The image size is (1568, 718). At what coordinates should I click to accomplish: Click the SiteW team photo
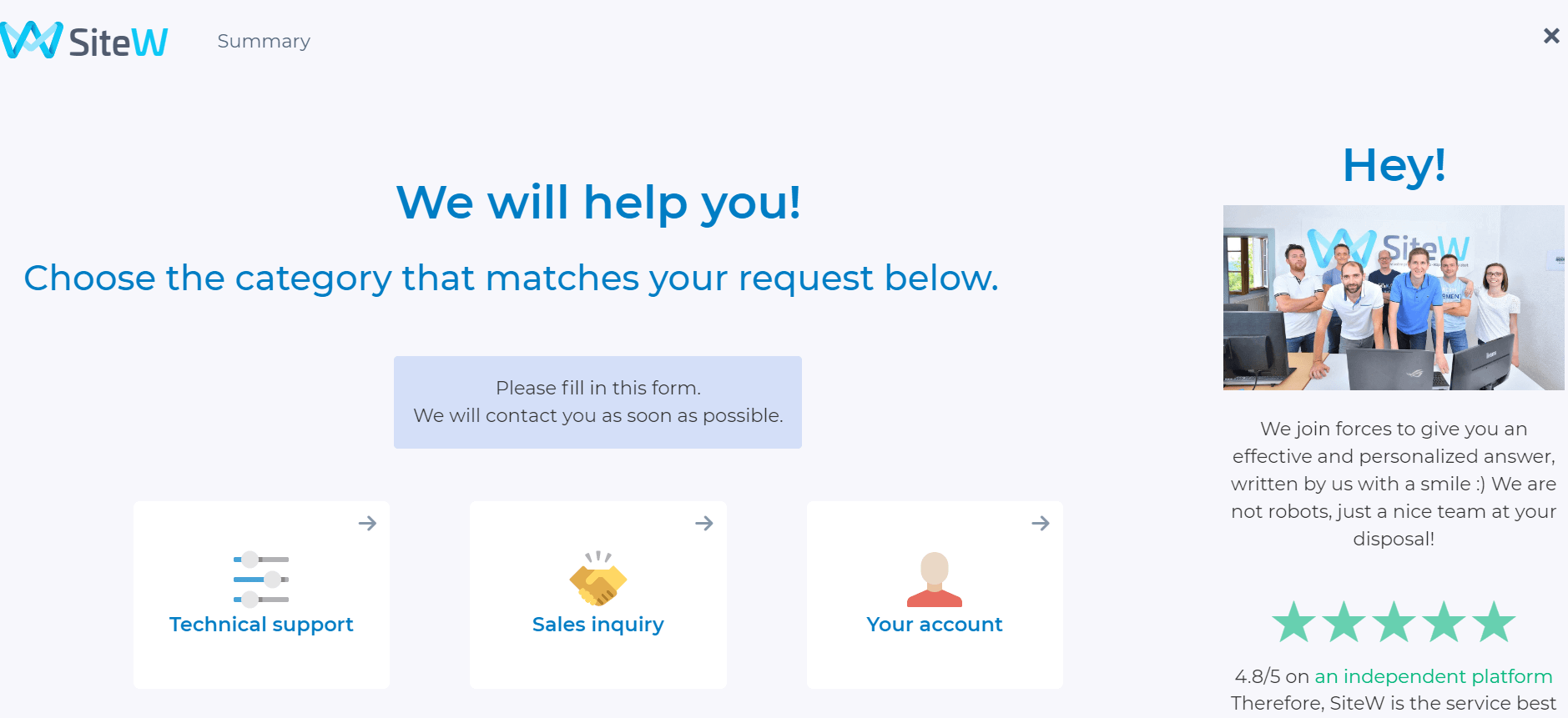(x=1394, y=298)
